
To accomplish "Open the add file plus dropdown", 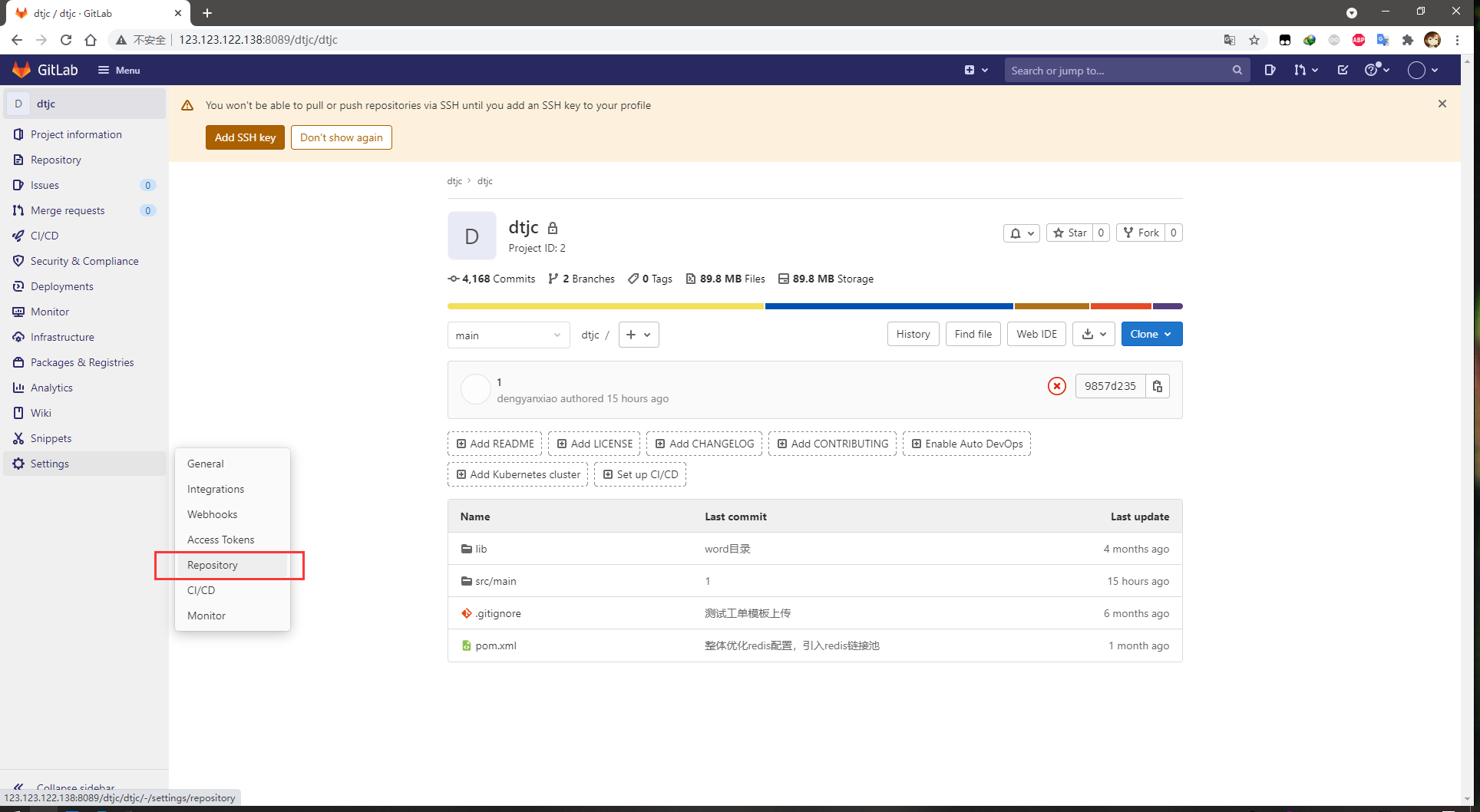I will point(639,335).
